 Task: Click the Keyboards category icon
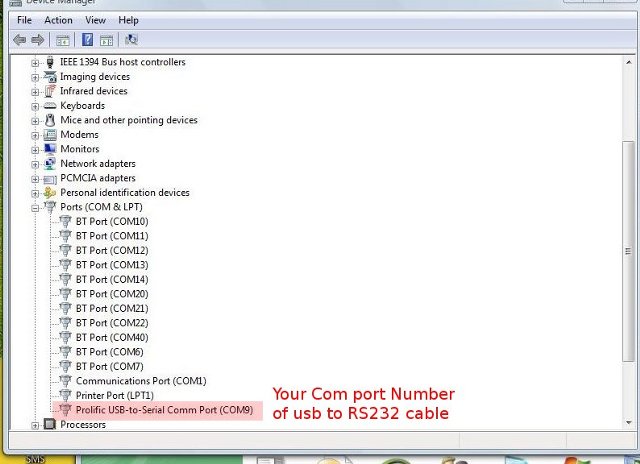(x=50, y=106)
